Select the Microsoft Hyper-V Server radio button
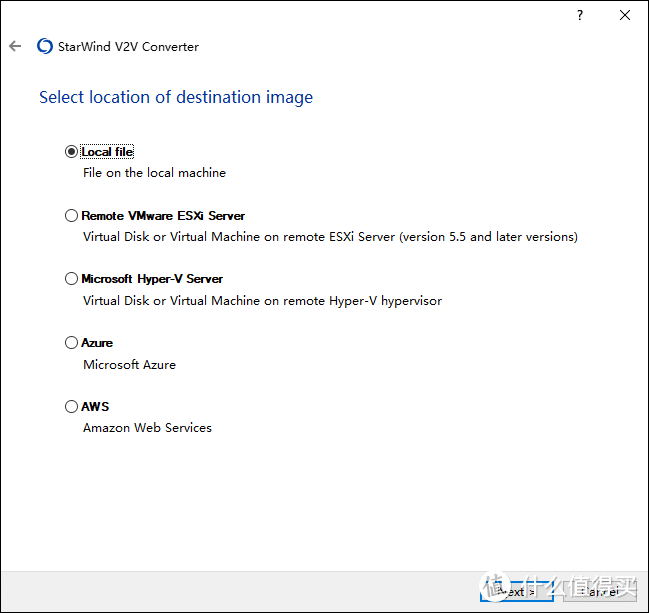Viewport: 649px width, 613px height. pos(71,279)
